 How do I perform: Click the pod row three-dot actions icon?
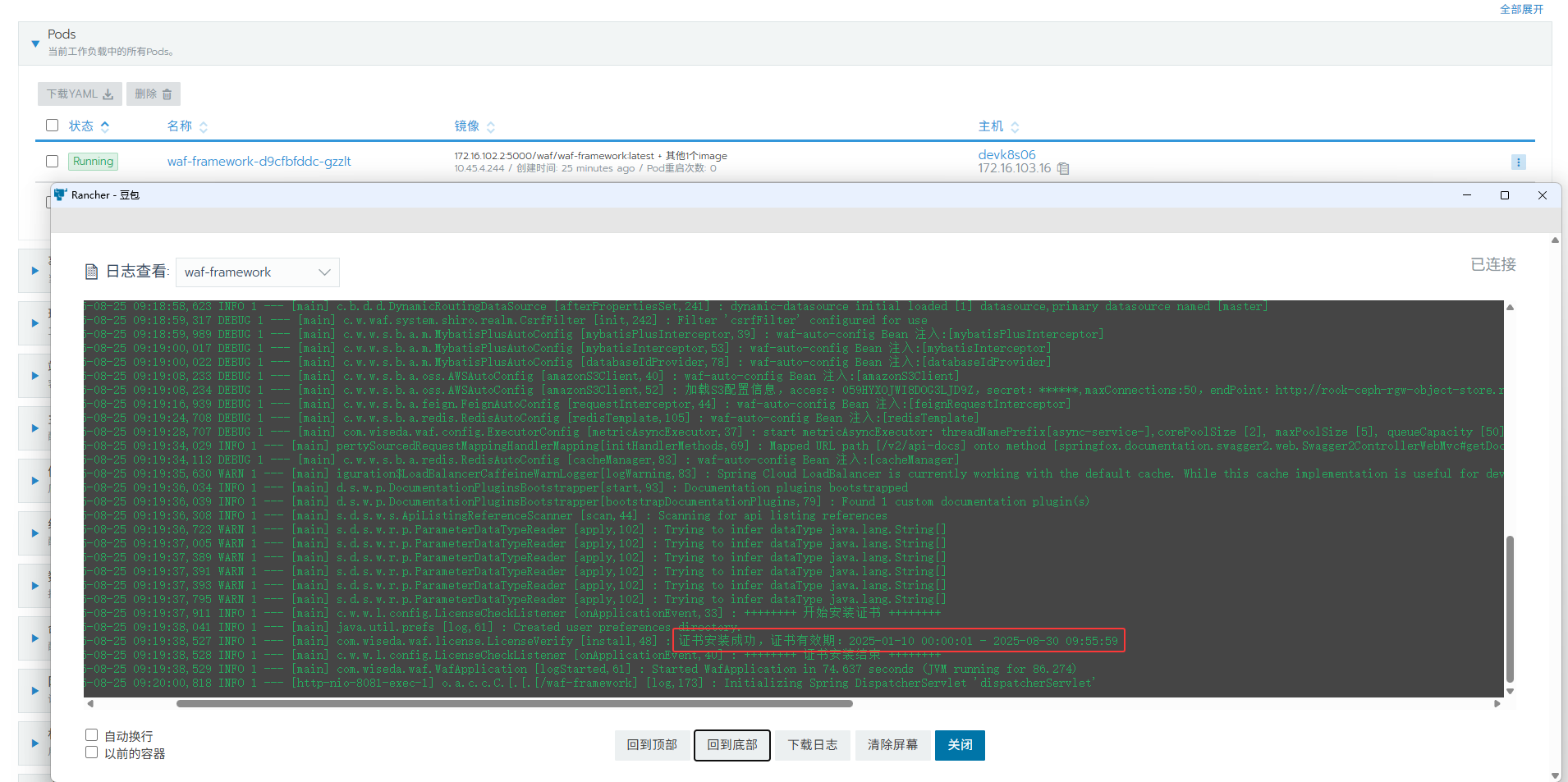point(1518,162)
